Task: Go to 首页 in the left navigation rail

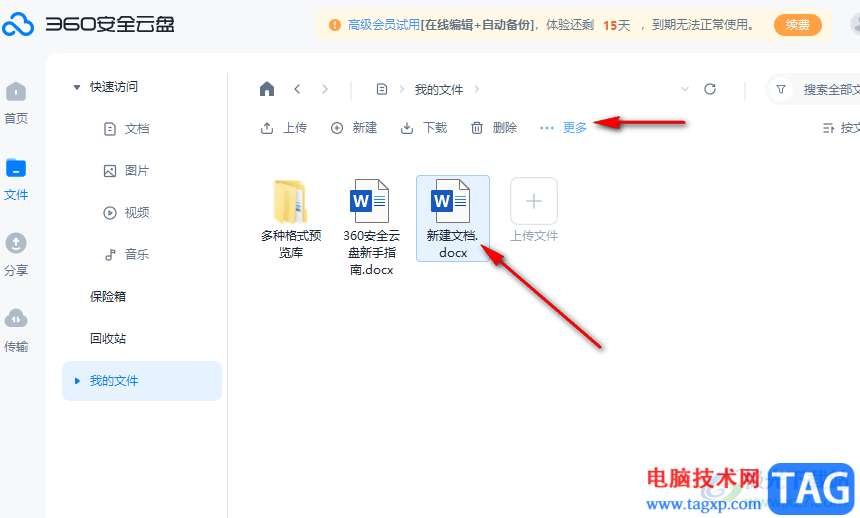Action: (16, 103)
